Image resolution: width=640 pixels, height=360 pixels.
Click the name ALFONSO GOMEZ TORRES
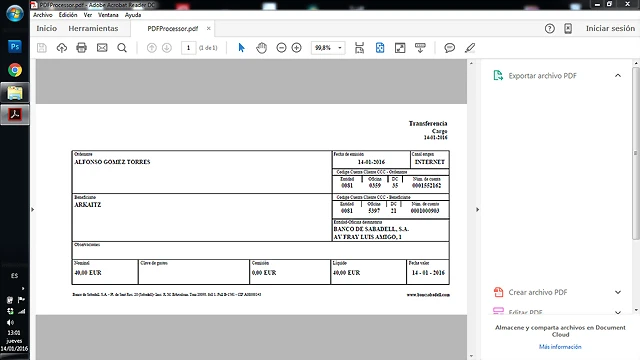coord(112,162)
